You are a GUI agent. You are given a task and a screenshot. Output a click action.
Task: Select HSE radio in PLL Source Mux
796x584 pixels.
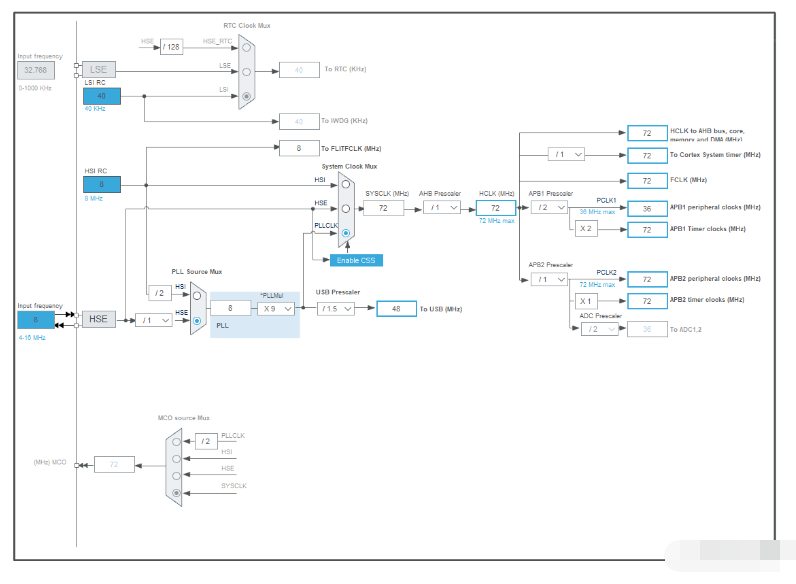[197, 320]
